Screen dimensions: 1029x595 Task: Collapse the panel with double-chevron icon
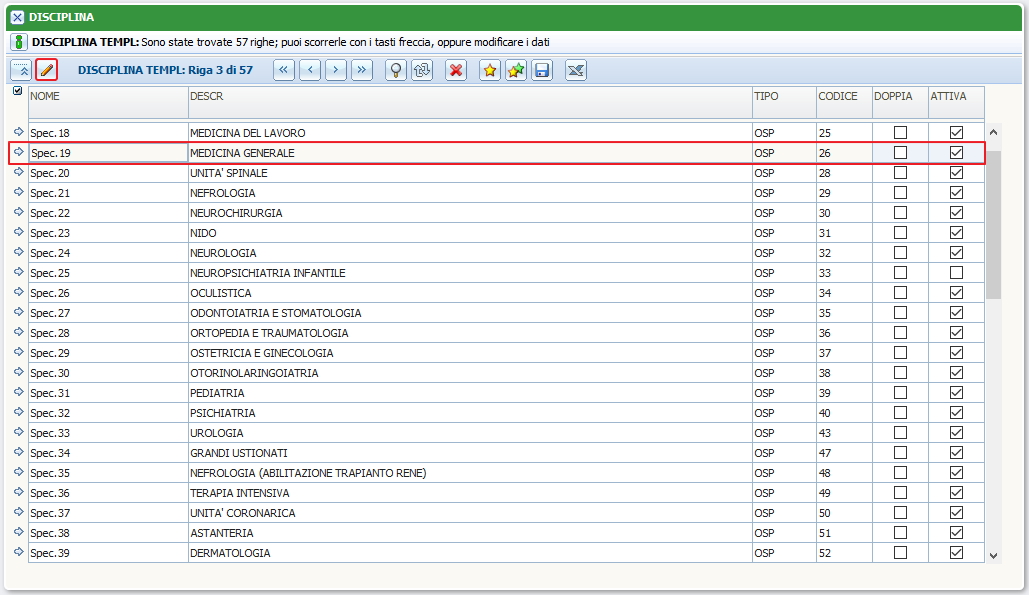[x=21, y=70]
